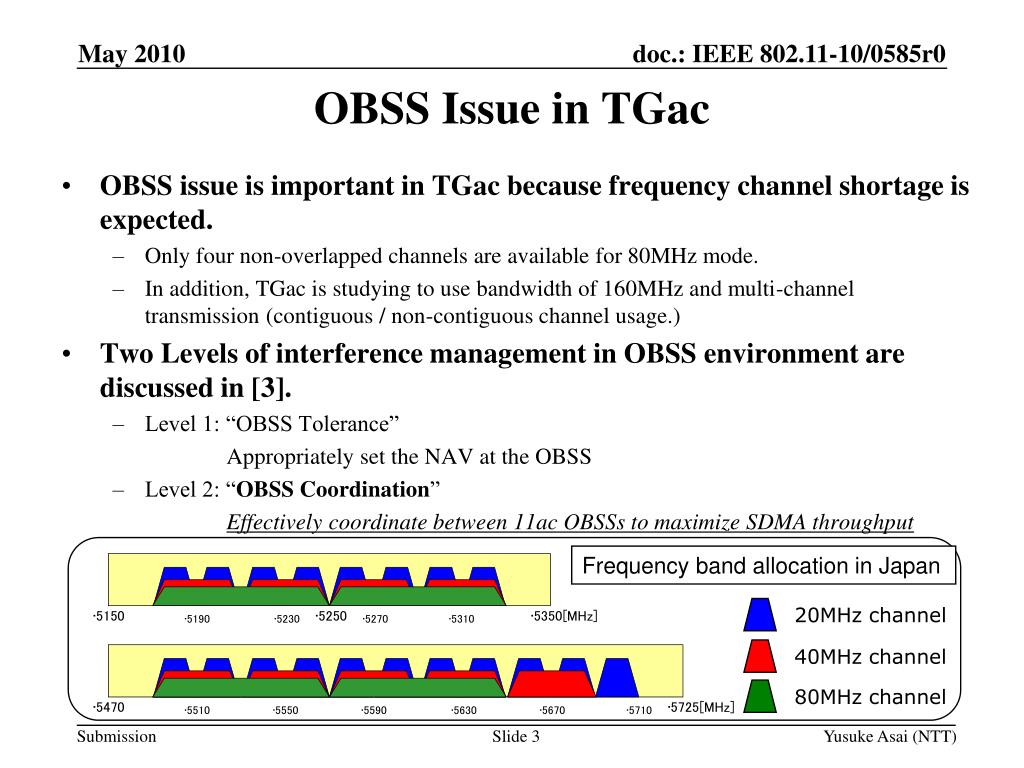
Task: Click the "5470" frequency label
Action: point(108,707)
